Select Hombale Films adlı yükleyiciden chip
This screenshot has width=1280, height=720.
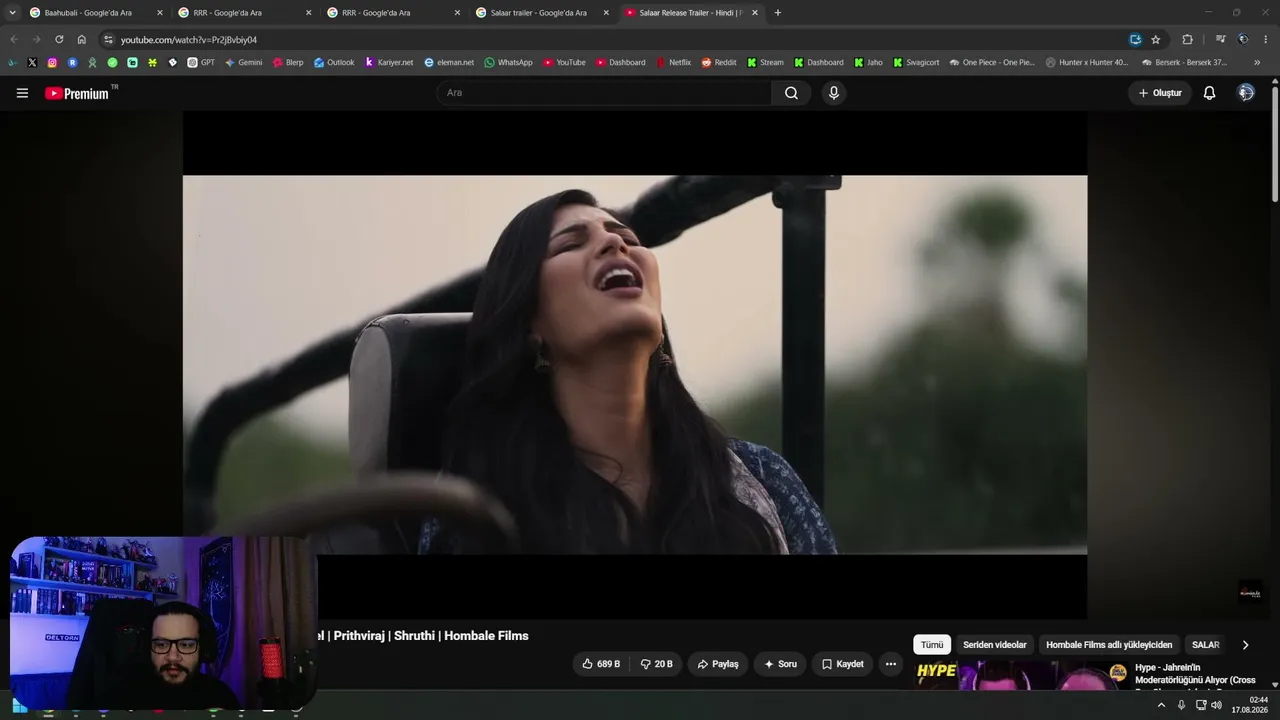1109,645
